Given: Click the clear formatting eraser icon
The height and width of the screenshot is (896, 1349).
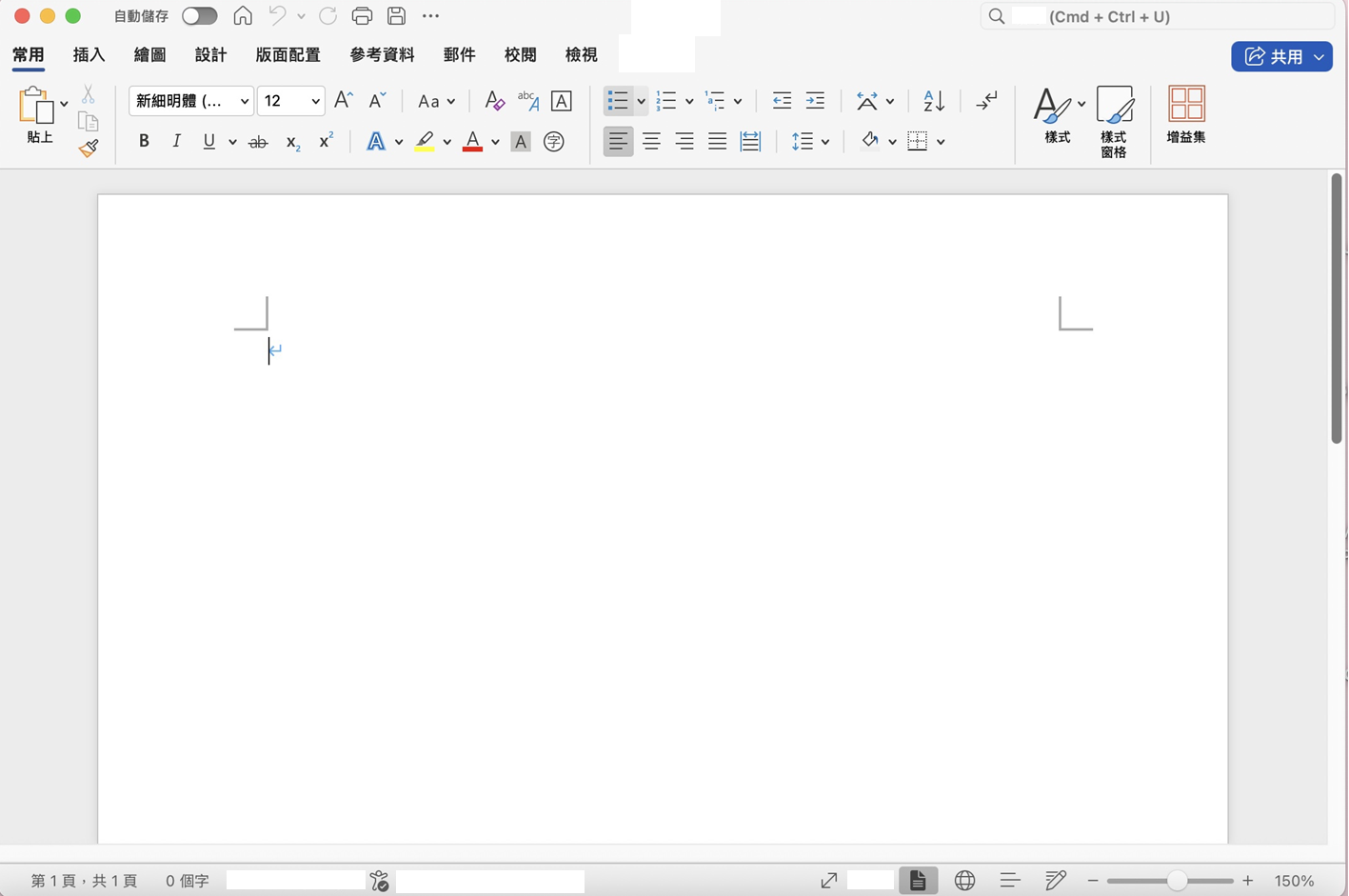Looking at the screenshot, I should 494,100.
